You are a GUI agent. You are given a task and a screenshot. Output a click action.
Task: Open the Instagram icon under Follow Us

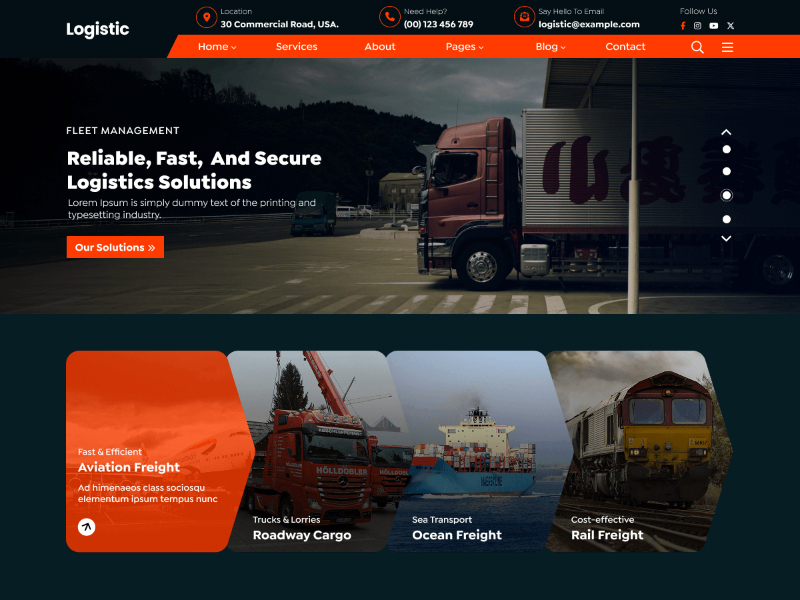(x=697, y=26)
